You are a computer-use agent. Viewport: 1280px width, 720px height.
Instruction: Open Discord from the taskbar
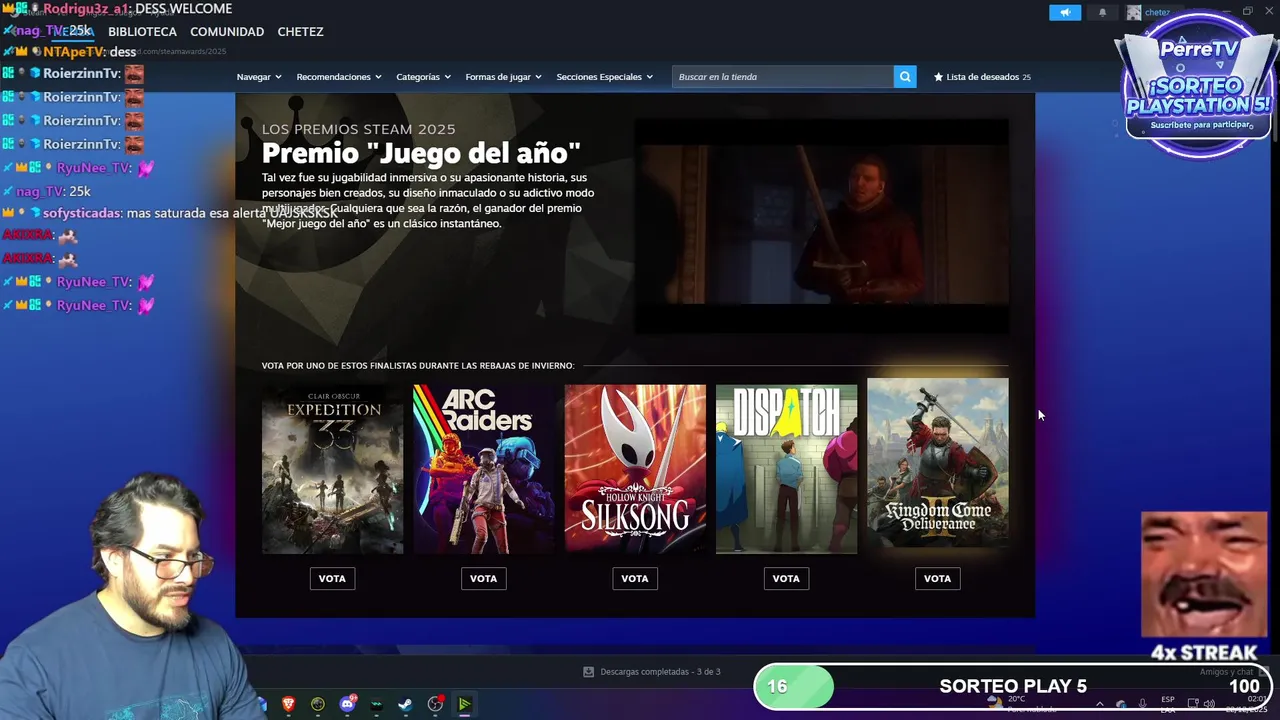click(x=347, y=704)
